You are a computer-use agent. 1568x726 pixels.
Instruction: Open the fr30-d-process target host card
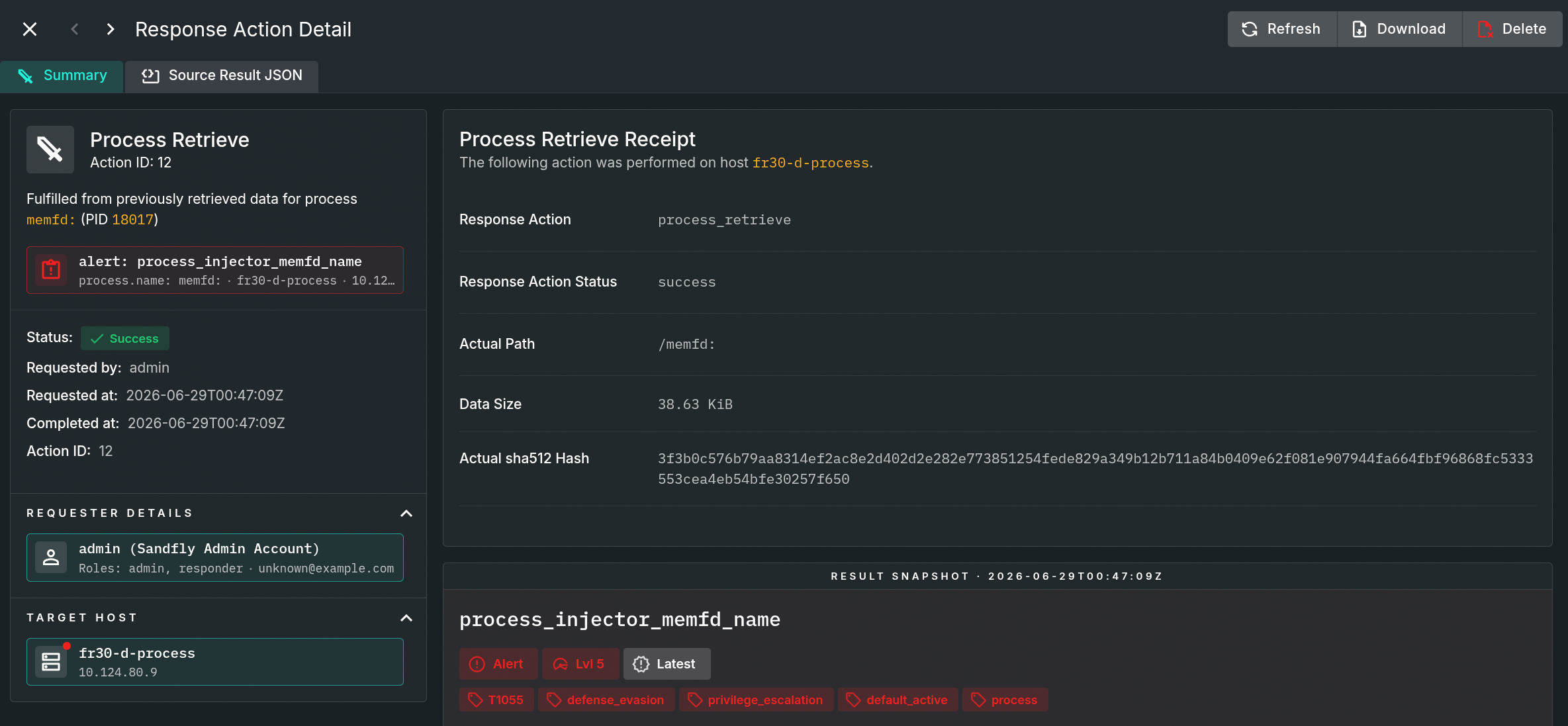click(x=215, y=662)
